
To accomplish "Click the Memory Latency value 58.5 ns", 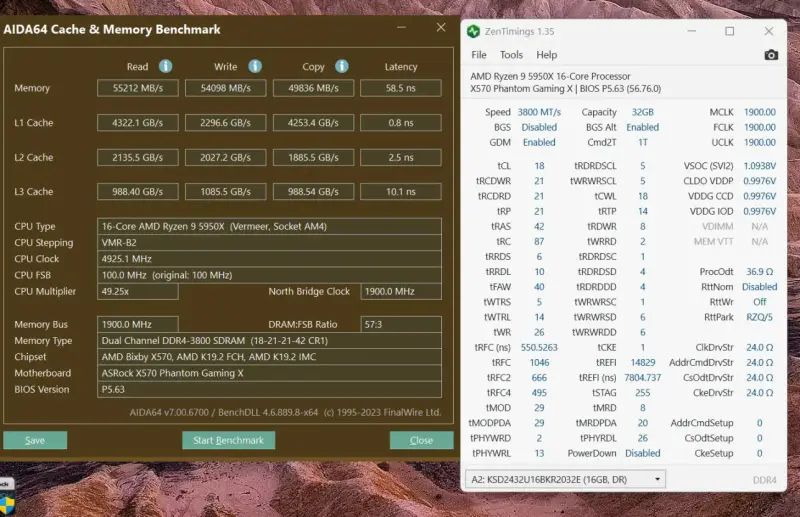I will [401, 88].
